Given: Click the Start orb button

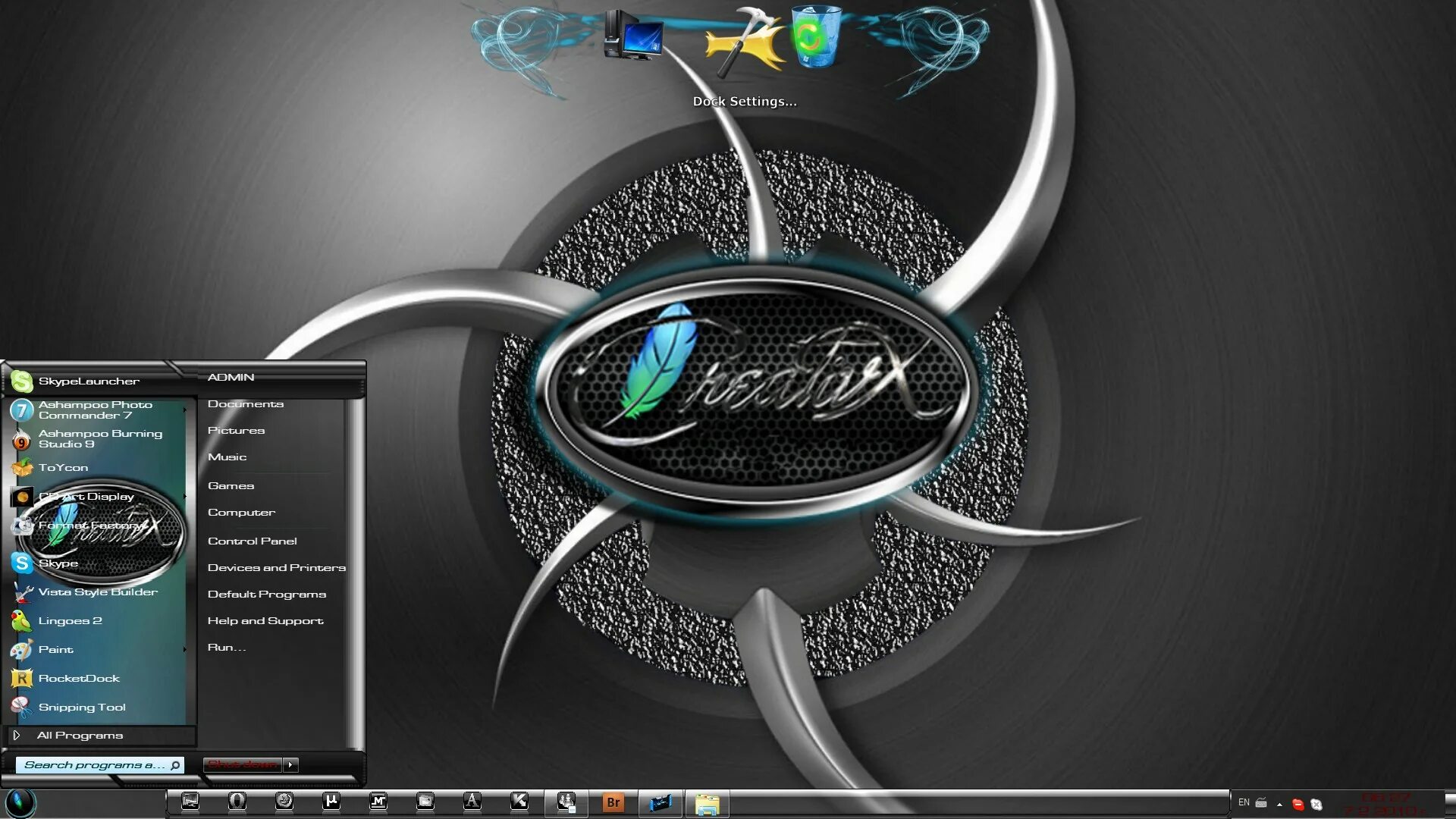Looking at the screenshot, I should (x=20, y=802).
